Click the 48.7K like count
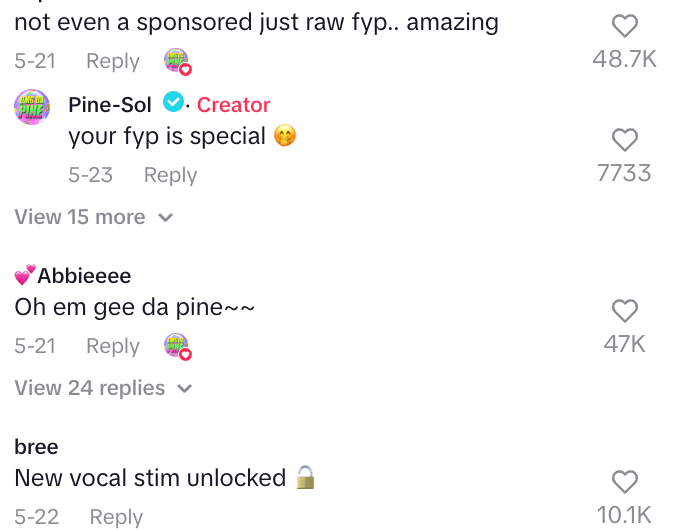 [x=624, y=59]
